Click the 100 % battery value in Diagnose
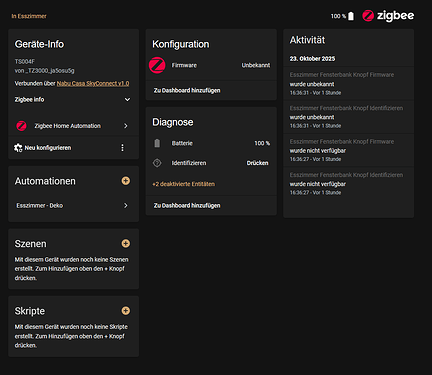Image resolution: width=432 pixels, height=375 pixels. pos(262,143)
